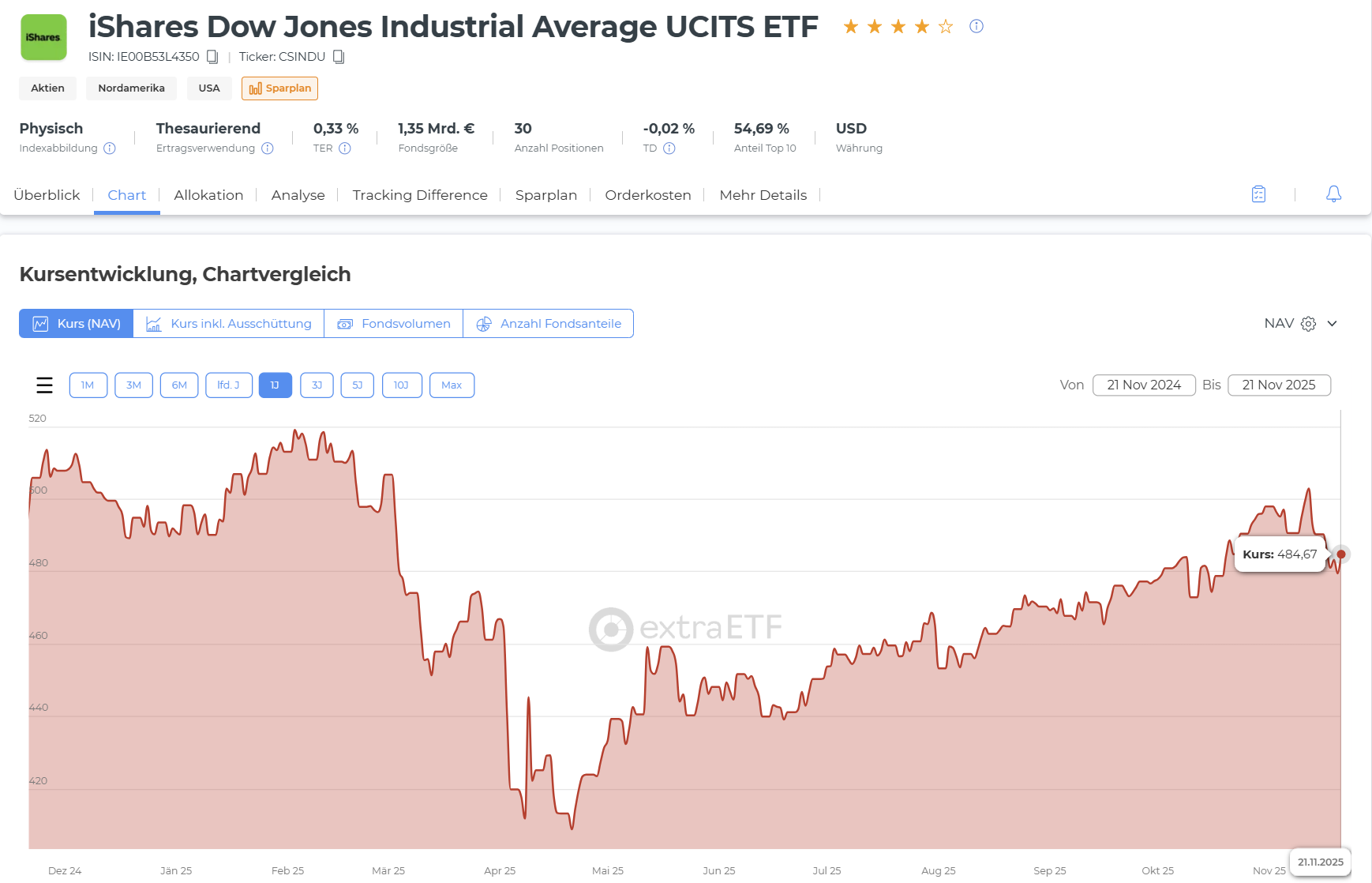The height and width of the screenshot is (883, 1372).
Task: Switch chart range to 5J
Action: pyautogui.click(x=357, y=385)
